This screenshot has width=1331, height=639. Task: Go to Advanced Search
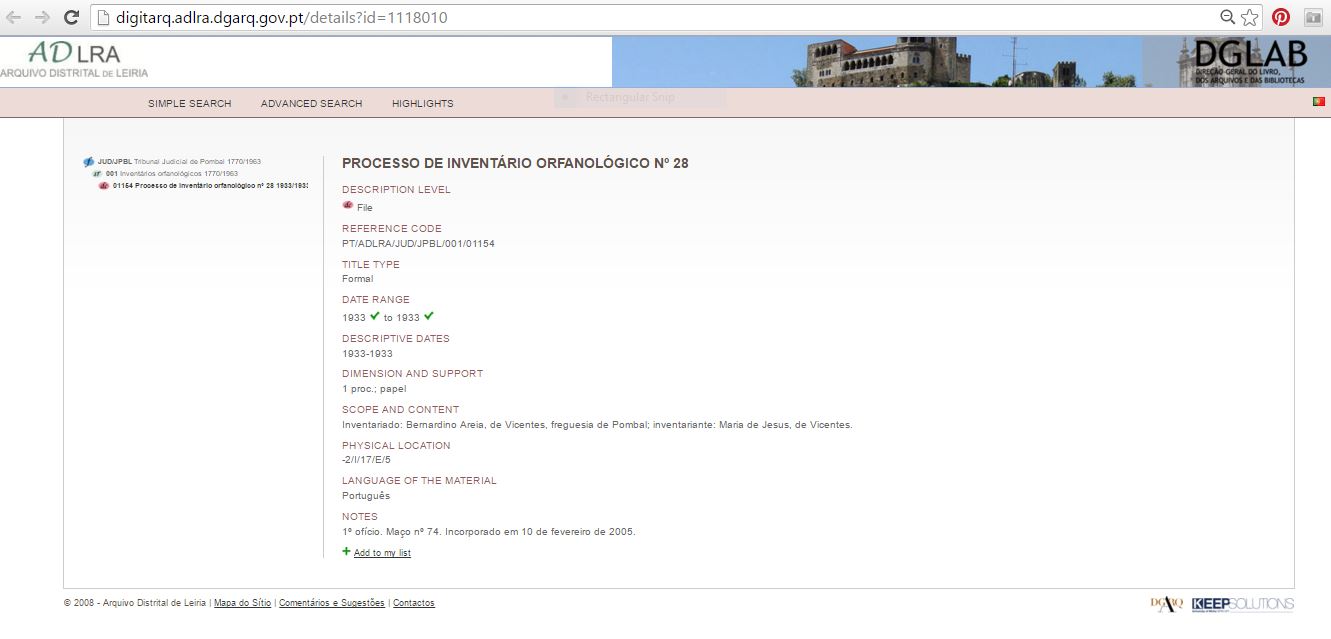311,103
